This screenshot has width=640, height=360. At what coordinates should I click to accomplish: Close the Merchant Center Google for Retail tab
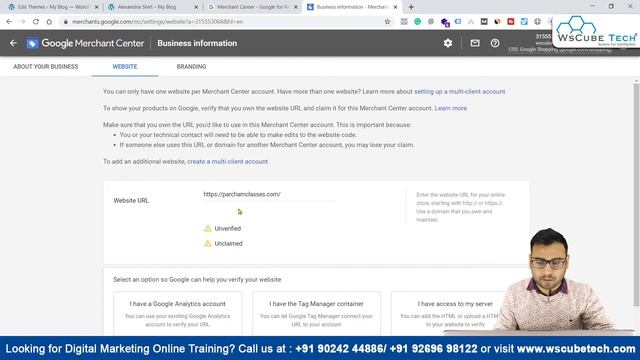click(296, 7)
